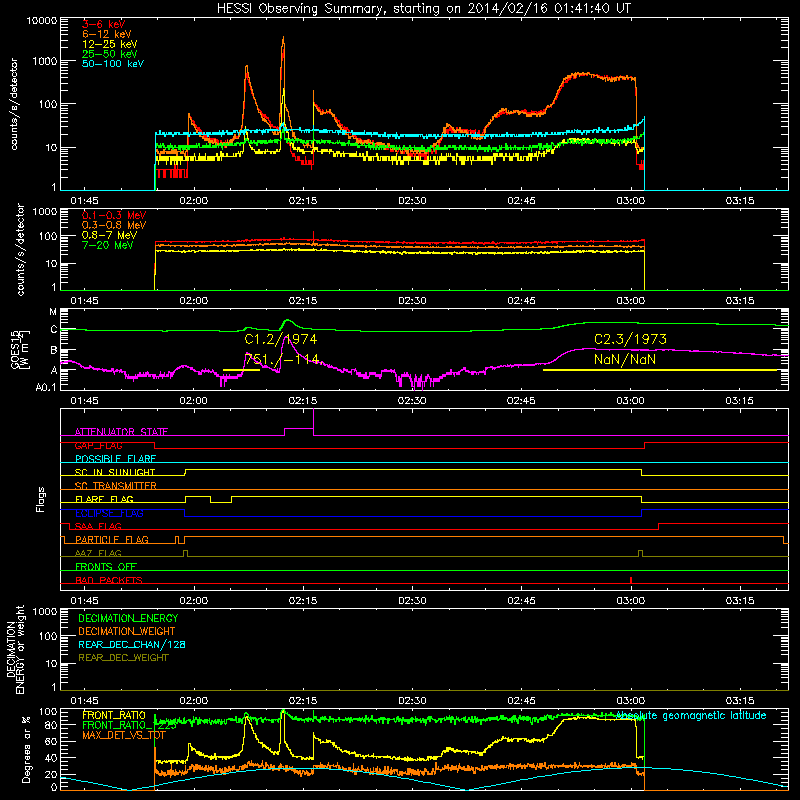Select the ECLIPSE_FLAG label
800x800 pixels.
[109, 513]
